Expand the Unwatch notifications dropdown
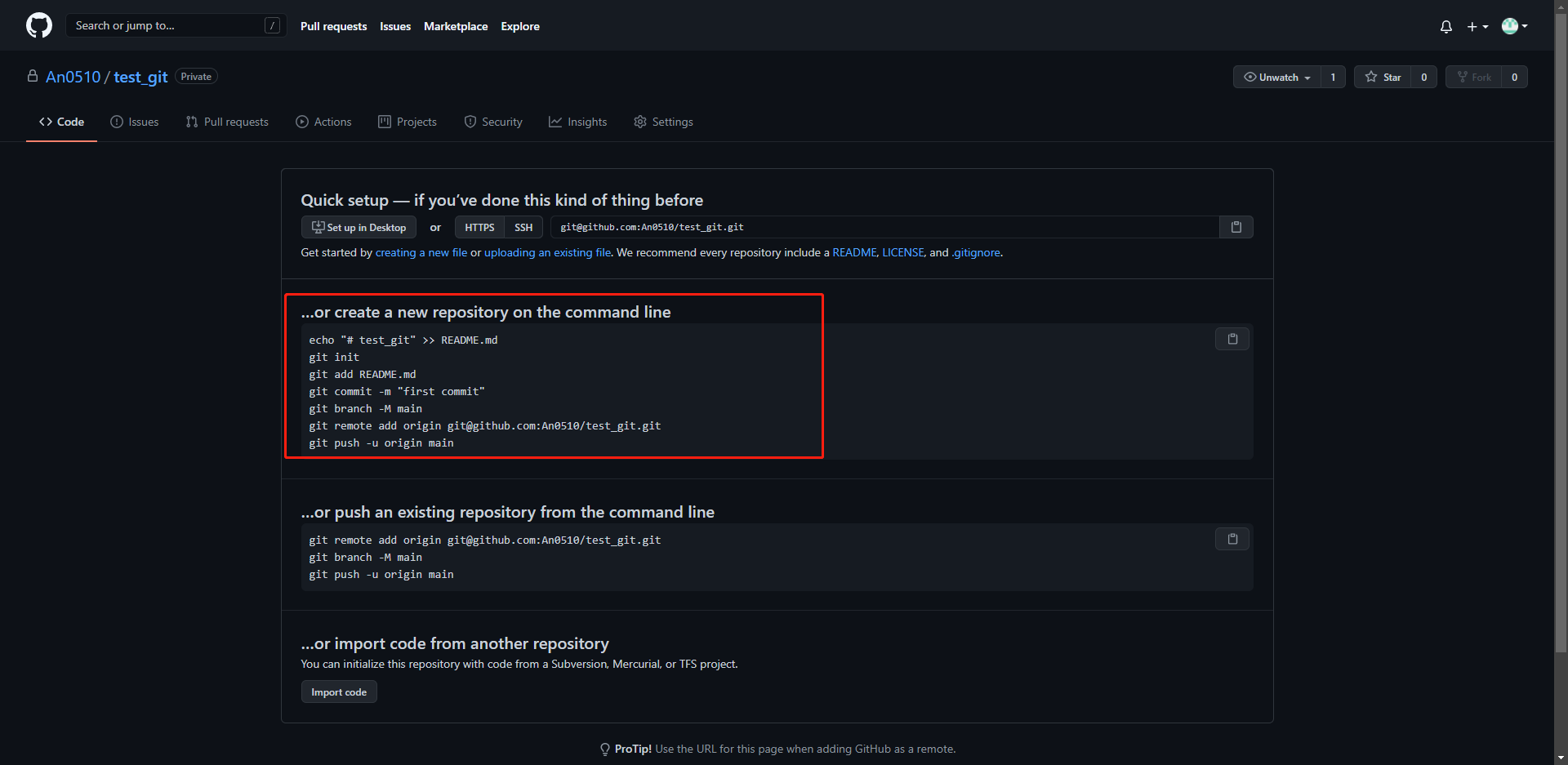Screen dimensions: 1568x765 tap(1277, 77)
